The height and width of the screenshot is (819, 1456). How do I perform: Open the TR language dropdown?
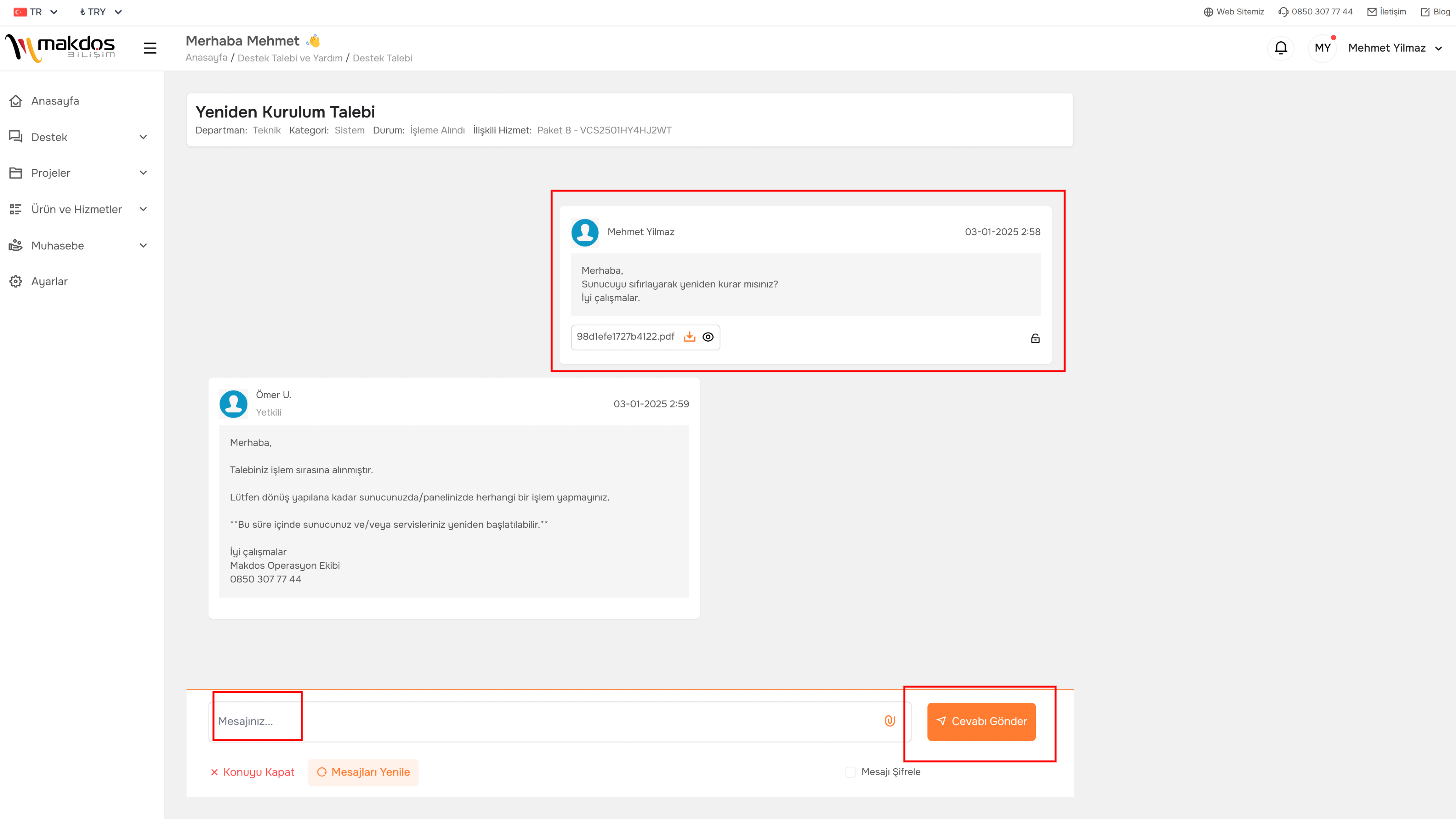click(x=36, y=12)
